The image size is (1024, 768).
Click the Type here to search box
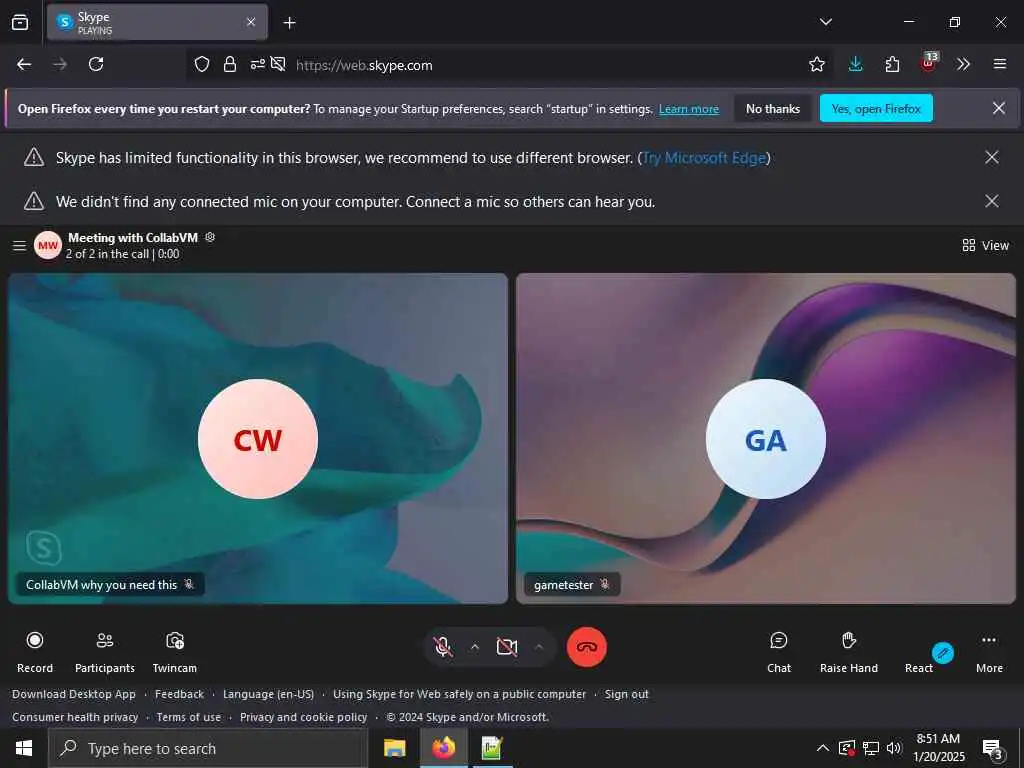[208, 748]
